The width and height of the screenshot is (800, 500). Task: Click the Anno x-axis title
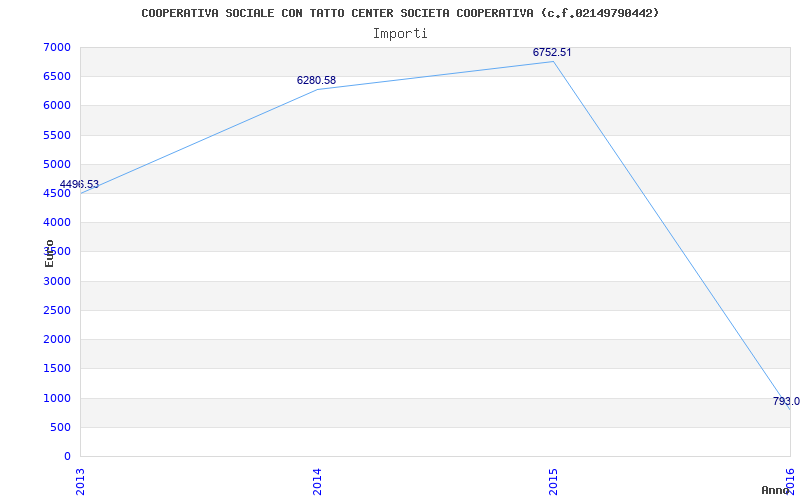pyautogui.click(x=775, y=490)
